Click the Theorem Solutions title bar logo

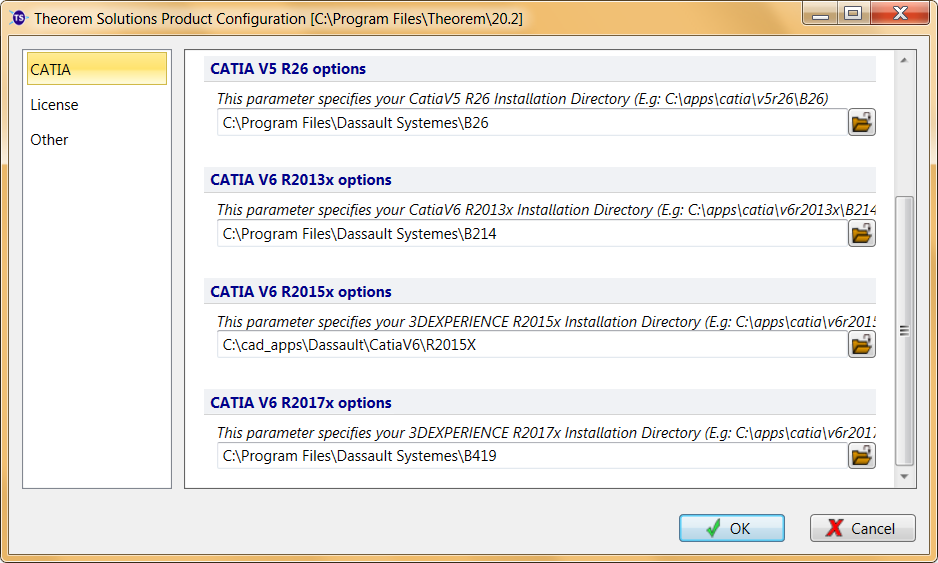click(19, 18)
